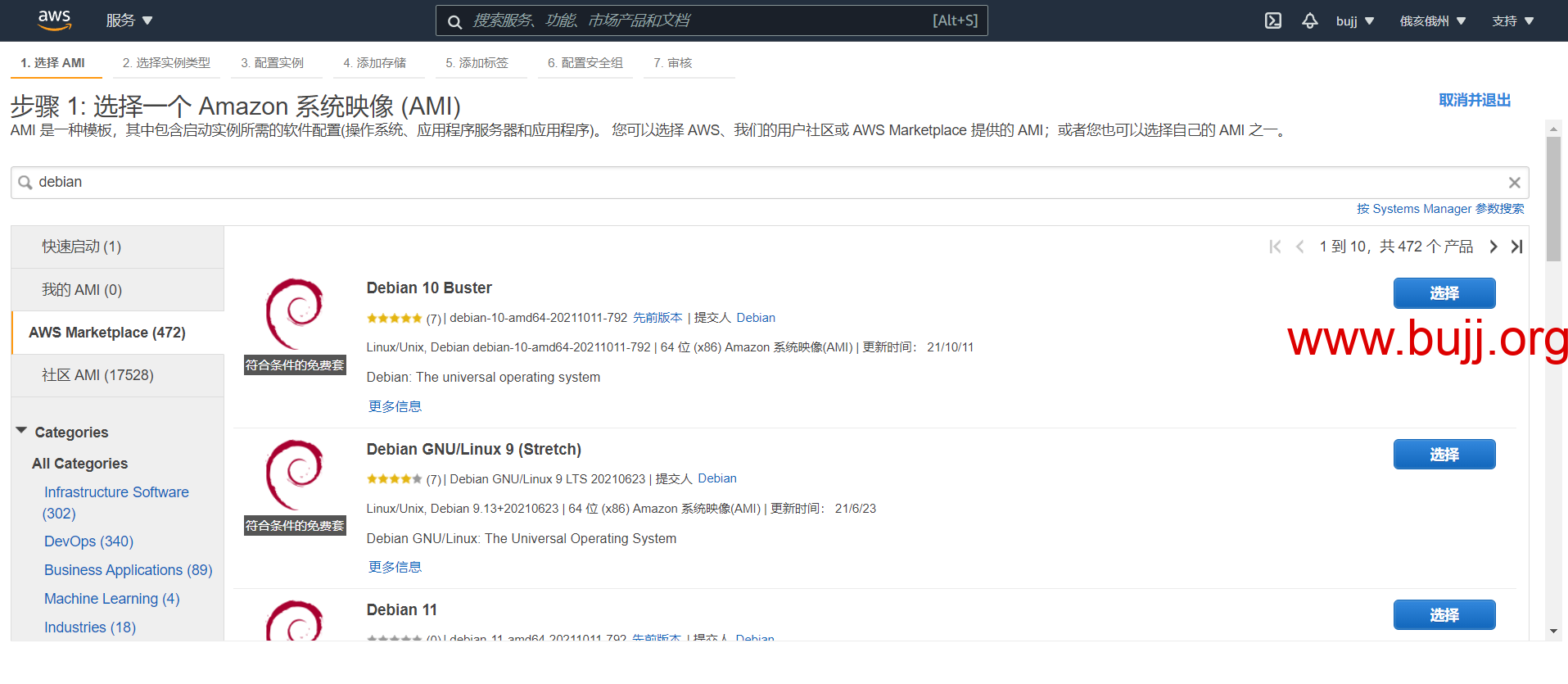Go to the next results page arrow
This screenshot has height=684, width=1568.
[x=1493, y=247]
